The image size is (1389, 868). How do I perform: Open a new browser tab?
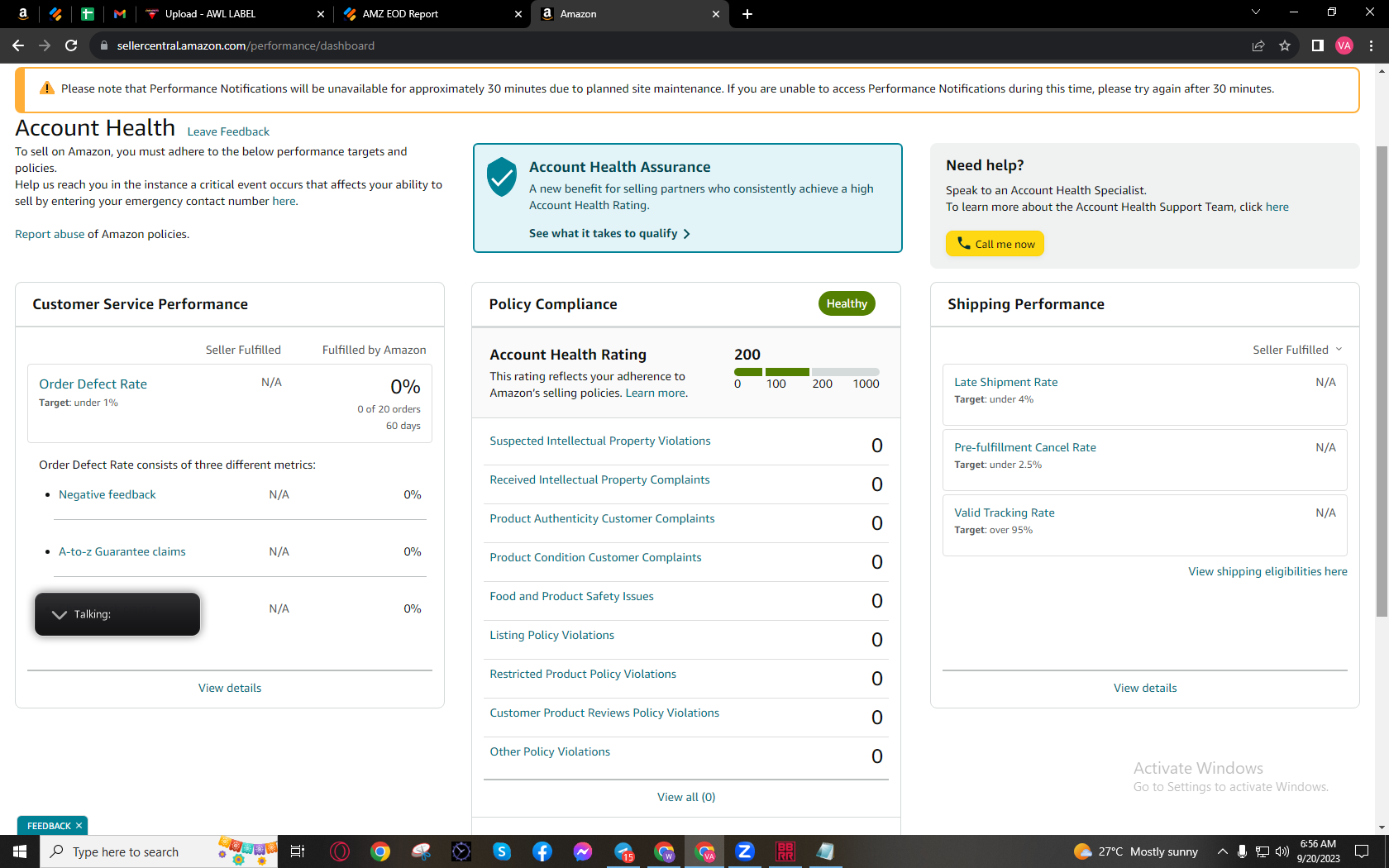point(747,13)
